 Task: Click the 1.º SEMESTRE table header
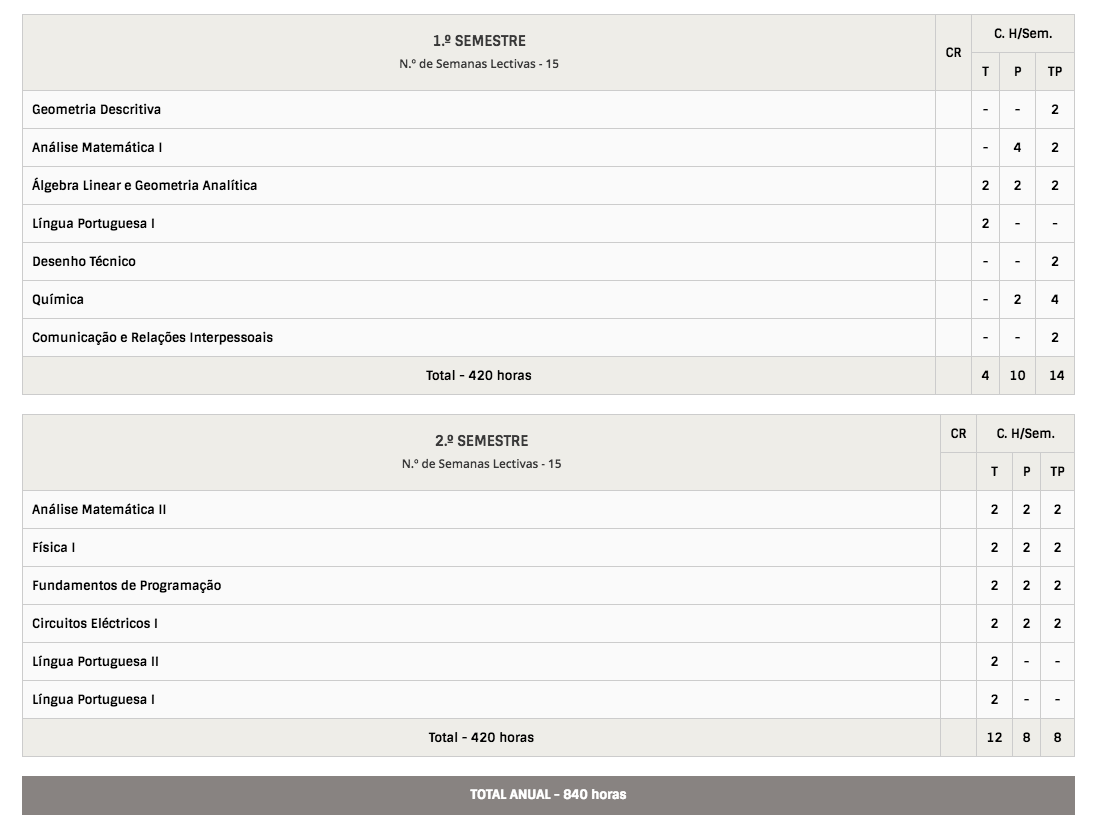point(479,41)
